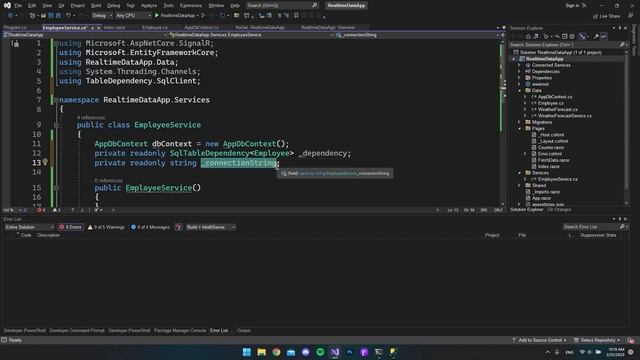Screen dimensions: 640x360
Task: Click the Solution Explorer search magnifier icon
Action: click(622, 44)
